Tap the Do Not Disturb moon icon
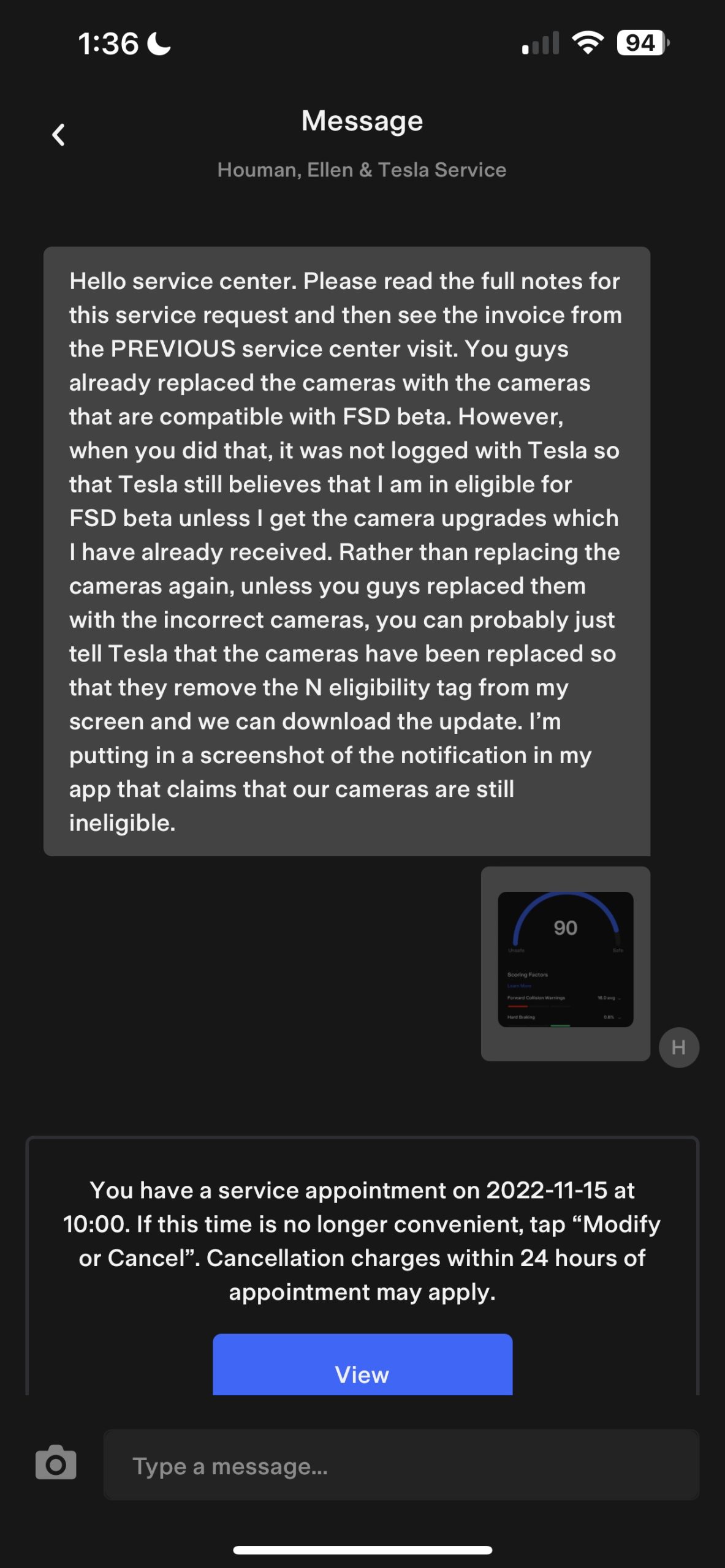The height and width of the screenshot is (1568, 725). [x=160, y=43]
